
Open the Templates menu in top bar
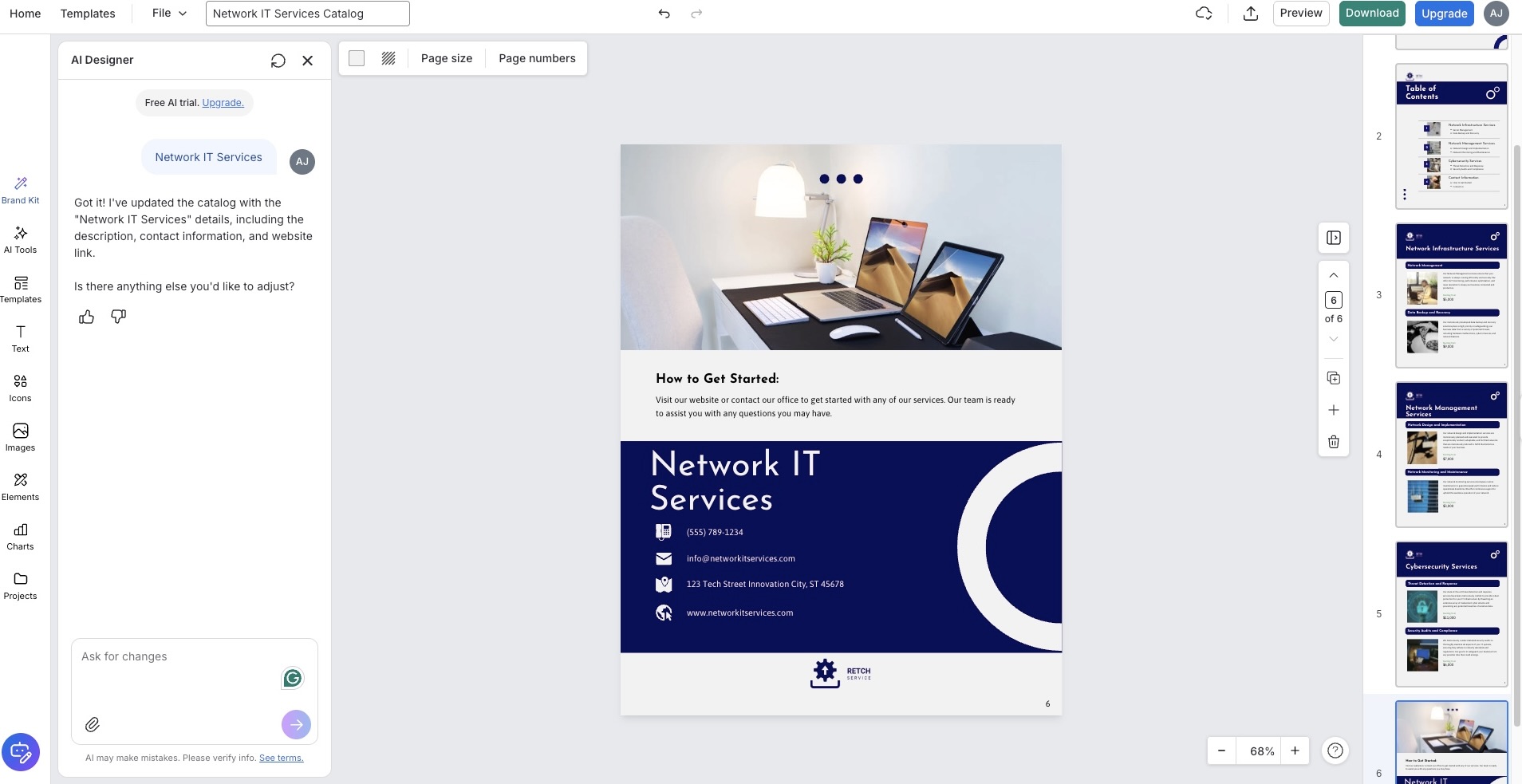[88, 14]
